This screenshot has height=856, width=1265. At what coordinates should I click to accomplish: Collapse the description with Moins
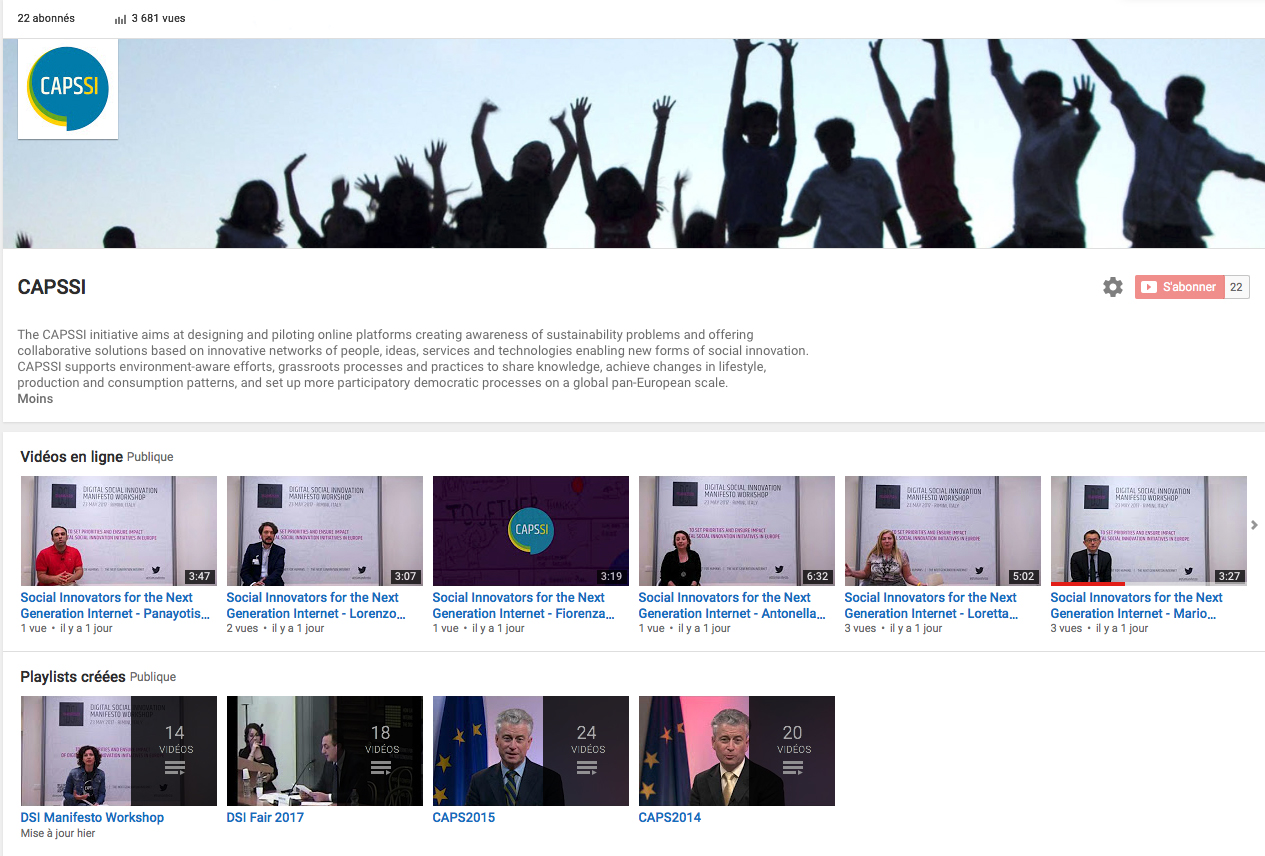click(x=35, y=399)
